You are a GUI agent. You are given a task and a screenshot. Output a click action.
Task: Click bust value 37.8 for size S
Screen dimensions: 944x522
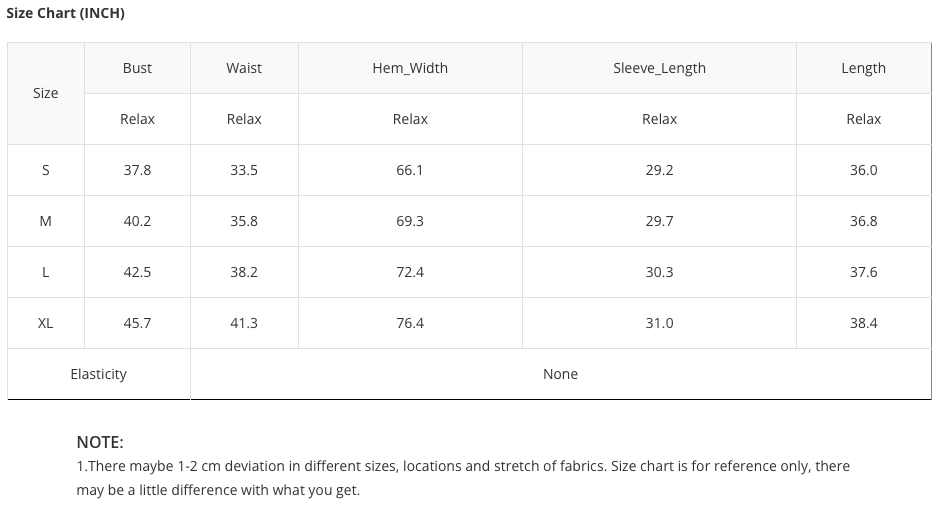tap(137, 170)
